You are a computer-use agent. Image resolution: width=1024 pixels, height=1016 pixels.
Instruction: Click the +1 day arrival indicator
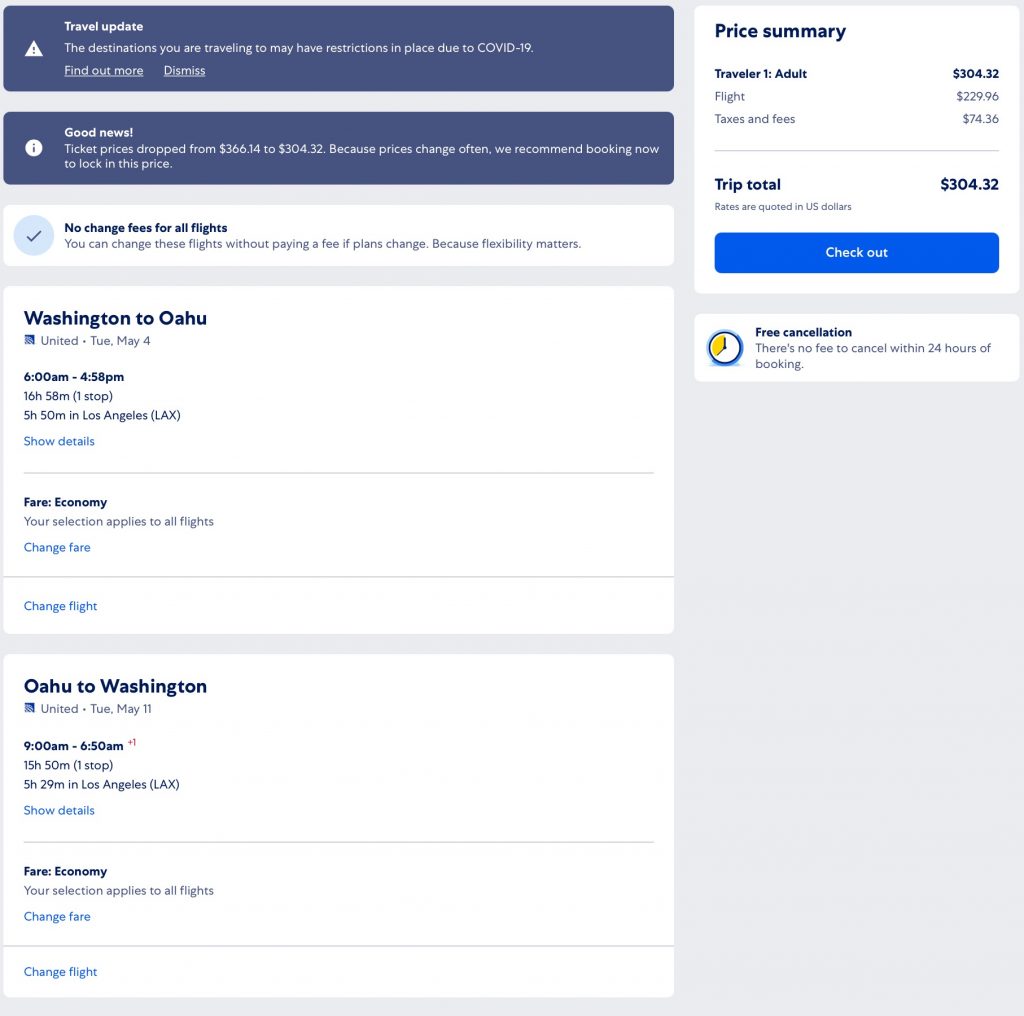tap(132, 743)
